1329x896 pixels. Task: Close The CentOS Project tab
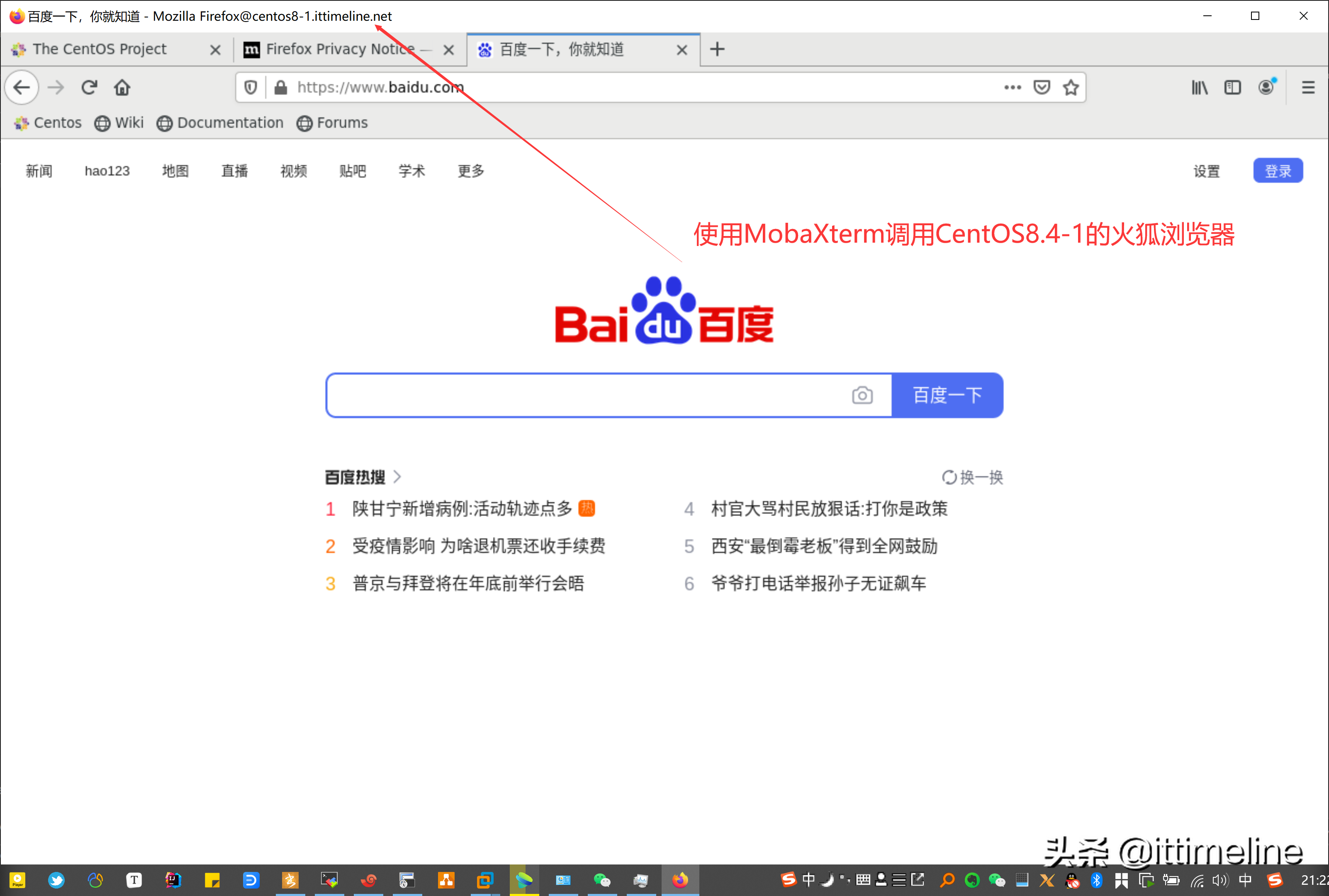215,50
